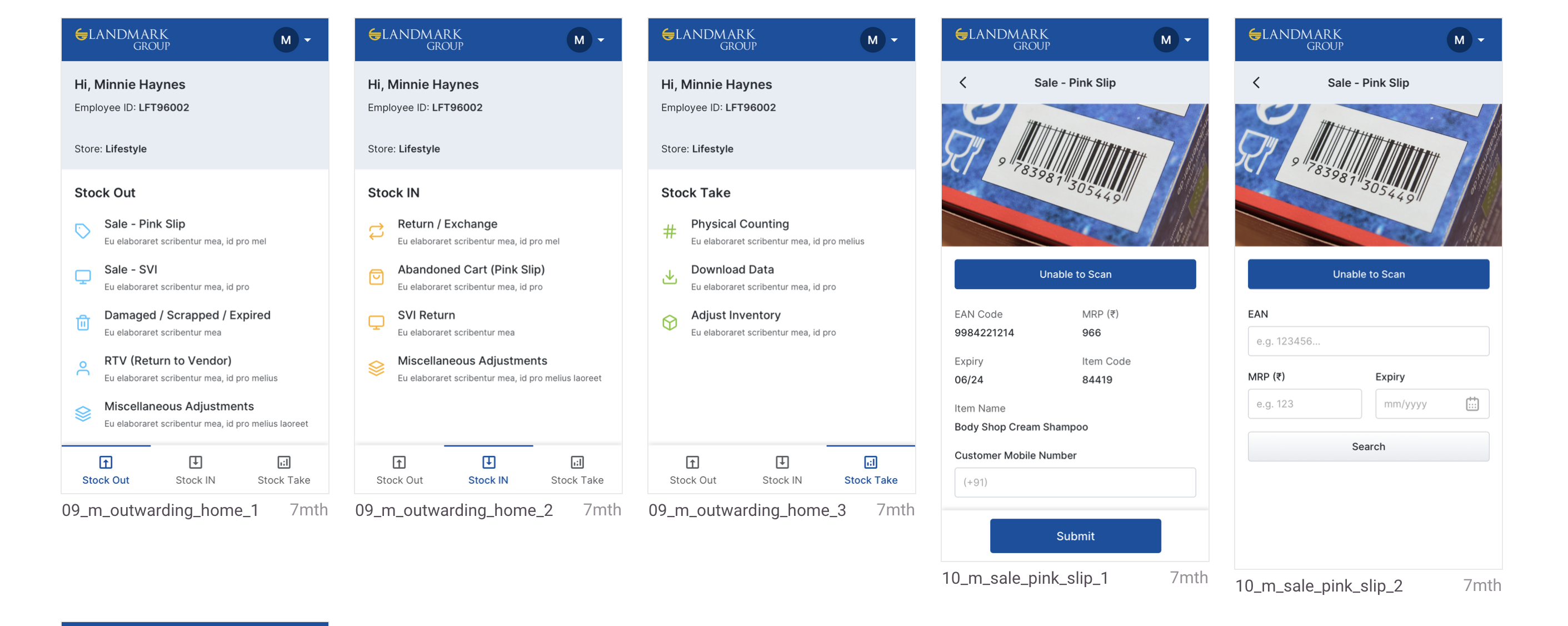This screenshot has height=626, width=1568.
Task: Expand the account dropdown on the EAN search screen
Action: pos(1481,40)
